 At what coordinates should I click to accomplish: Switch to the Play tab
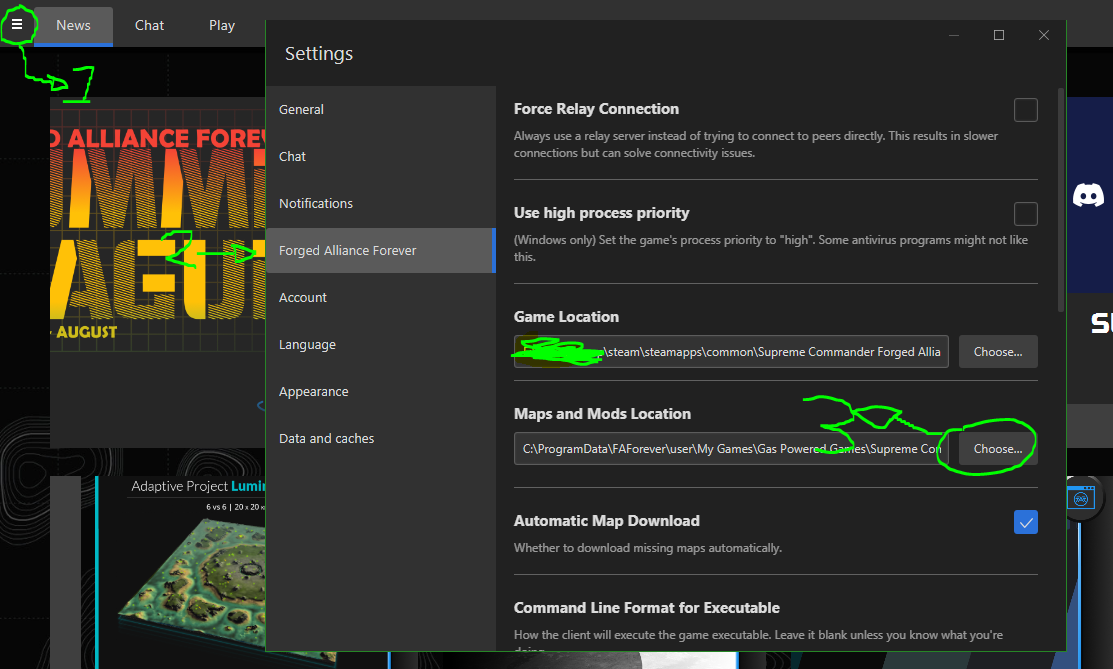click(x=221, y=26)
